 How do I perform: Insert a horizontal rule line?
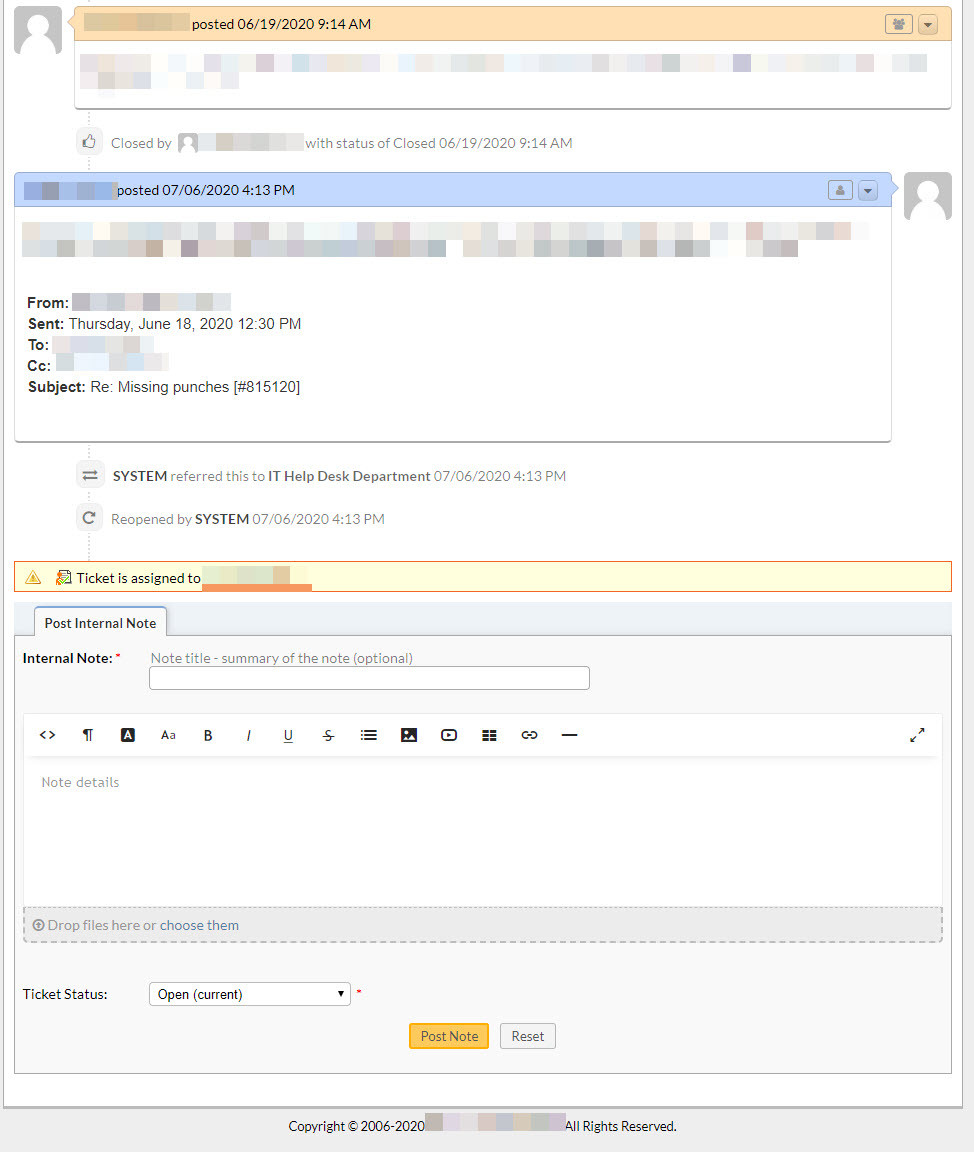pyautogui.click(x=569, y=735)
